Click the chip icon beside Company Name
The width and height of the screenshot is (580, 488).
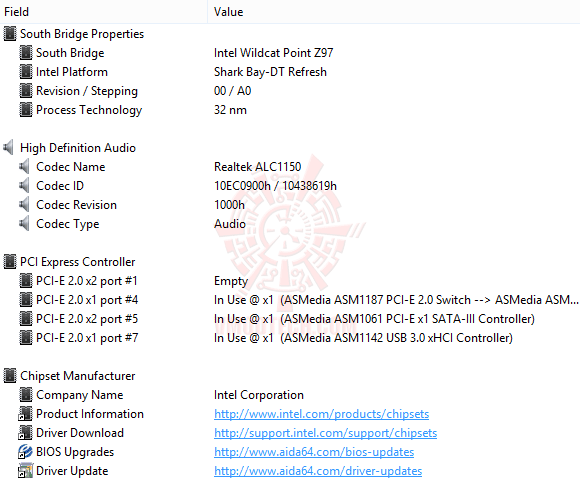point(26,394)
